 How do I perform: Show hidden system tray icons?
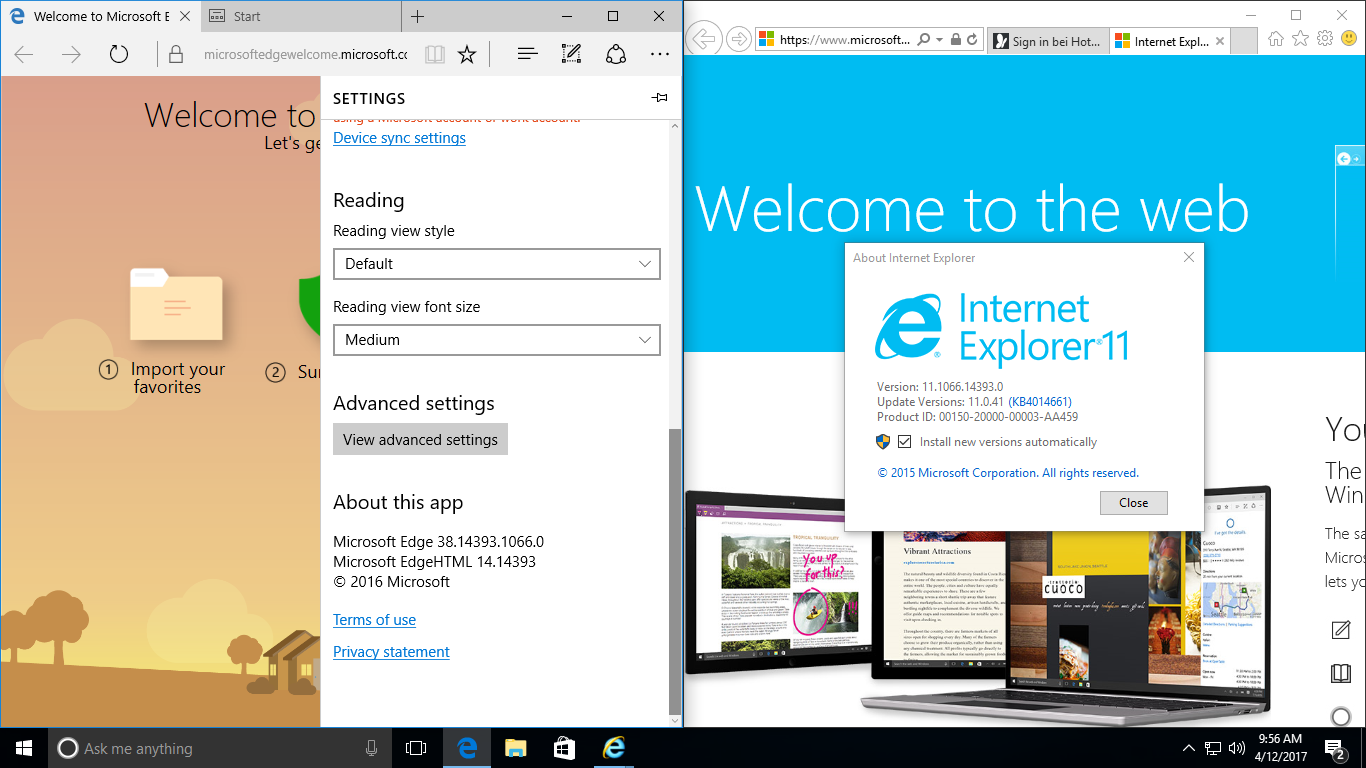1188,748
